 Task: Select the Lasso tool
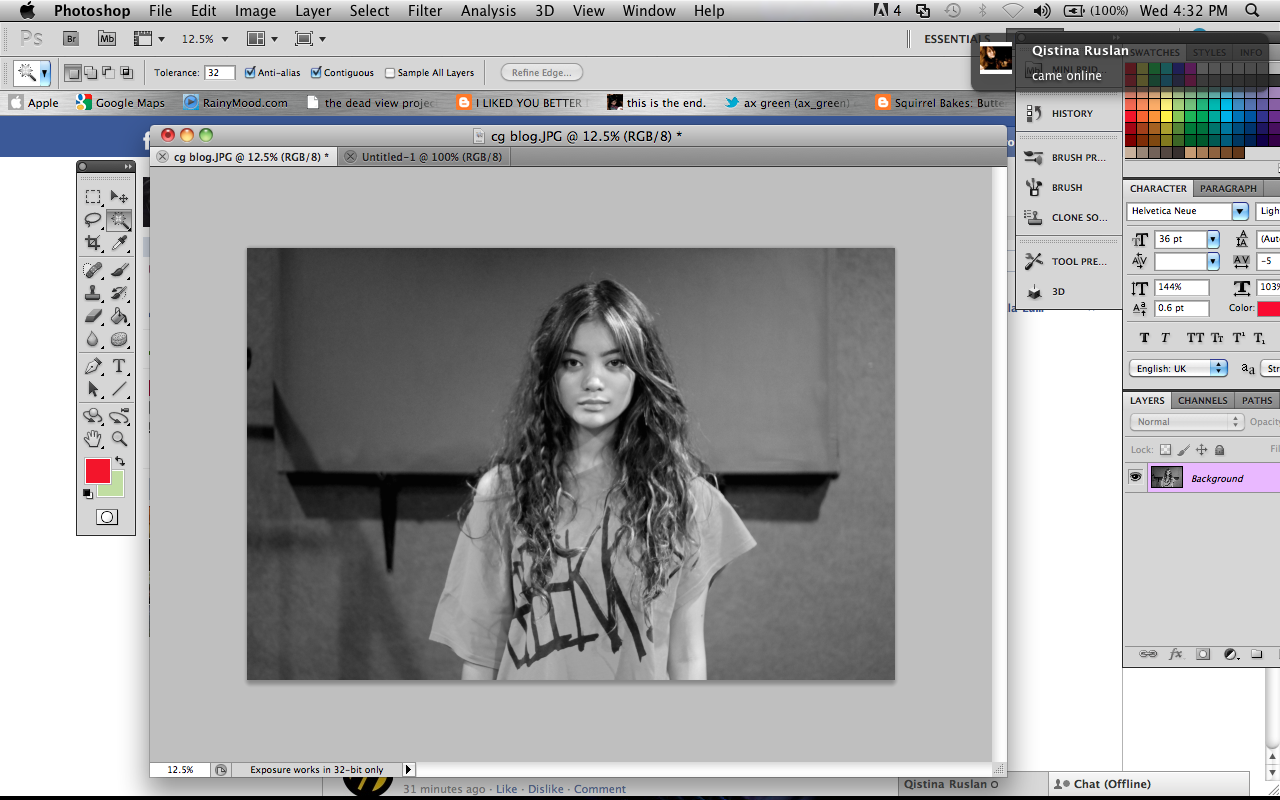(93, 220)
